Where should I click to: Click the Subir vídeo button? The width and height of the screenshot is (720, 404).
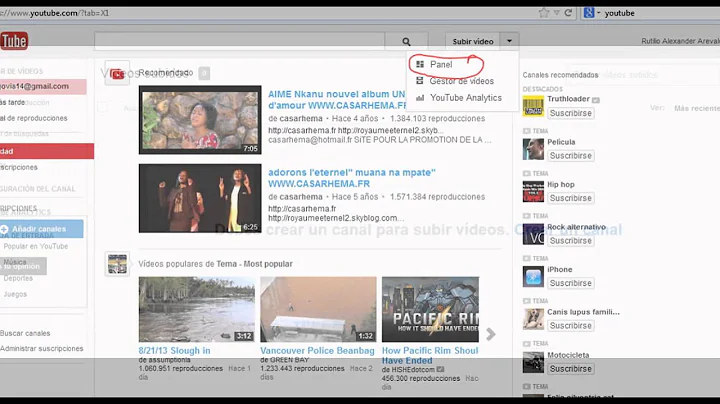(x=472, y=41)
